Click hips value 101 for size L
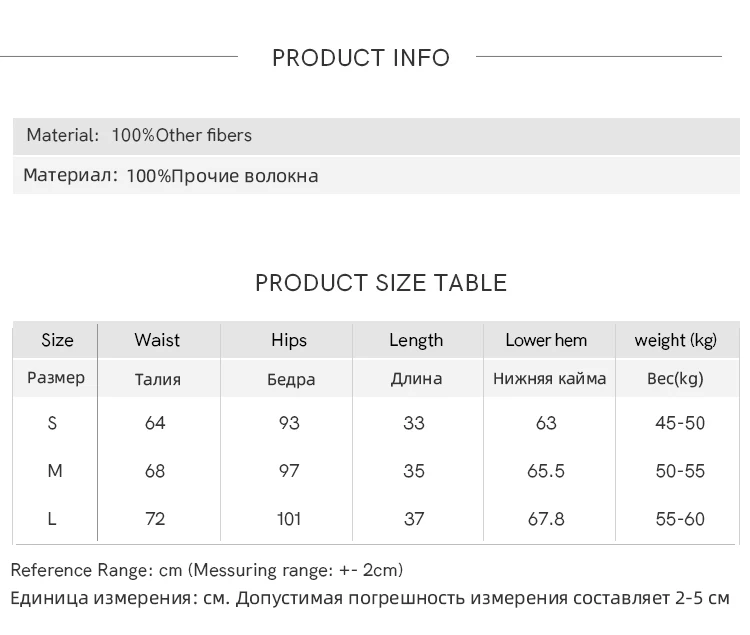The image size is (750, 635). coord(289,519)
